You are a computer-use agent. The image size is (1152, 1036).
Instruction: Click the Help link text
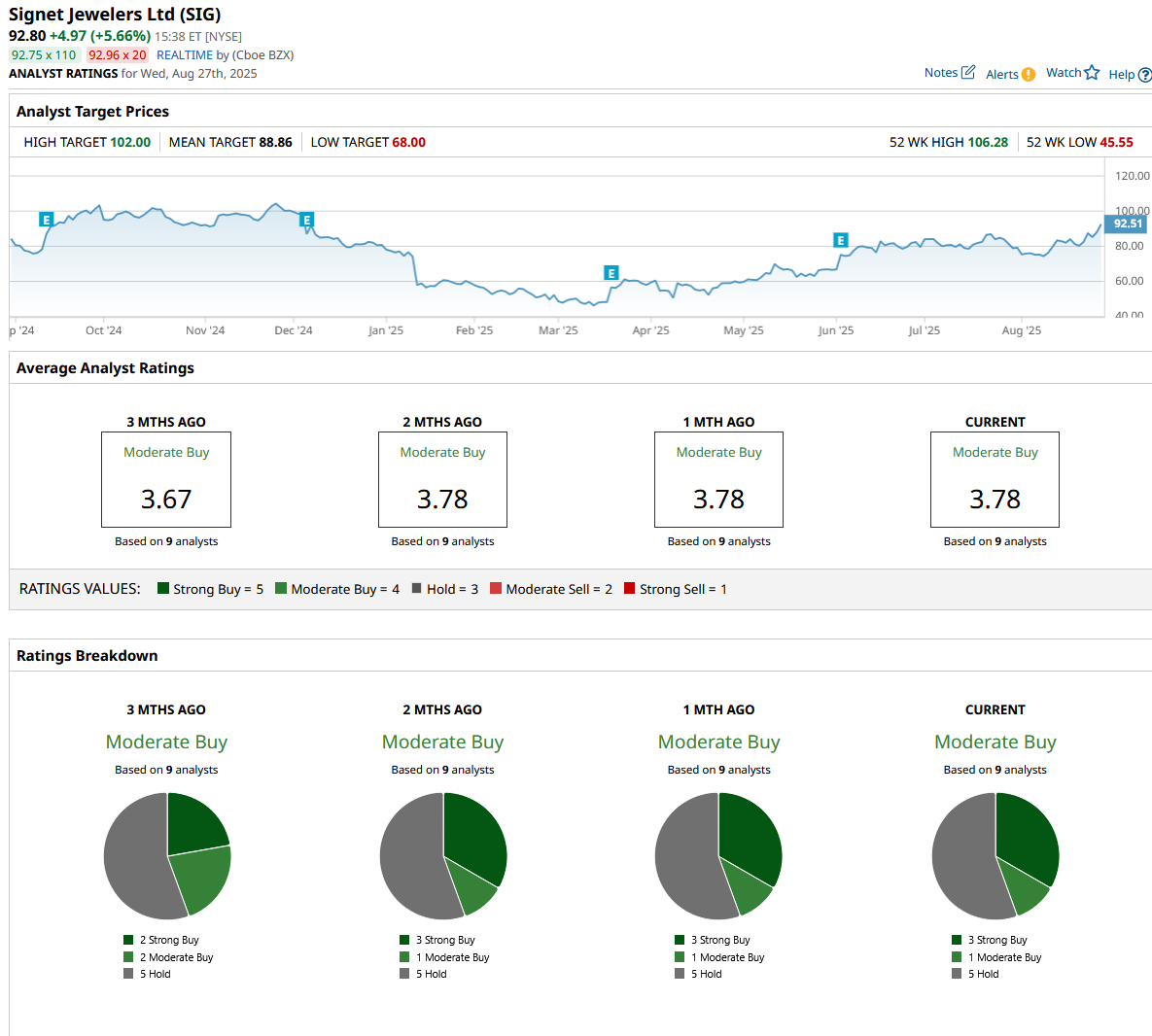click(x=1122, y=74)
